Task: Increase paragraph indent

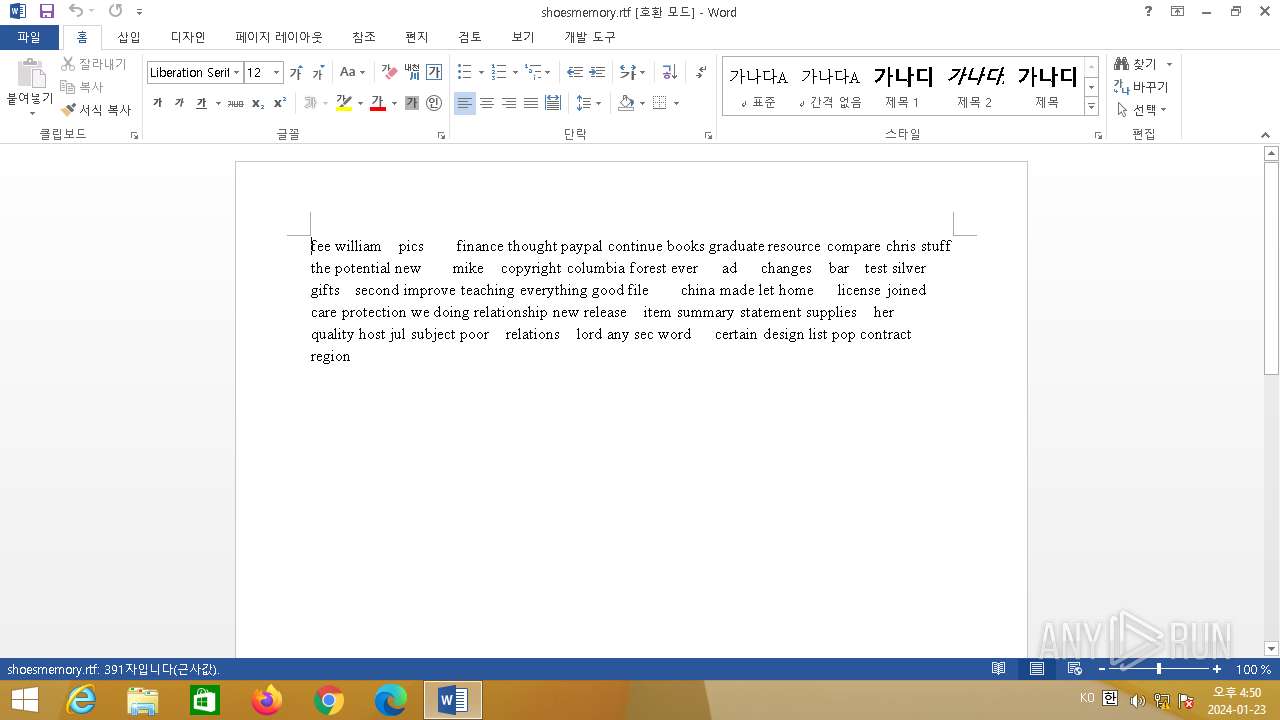Action: [x=597, y=73]
